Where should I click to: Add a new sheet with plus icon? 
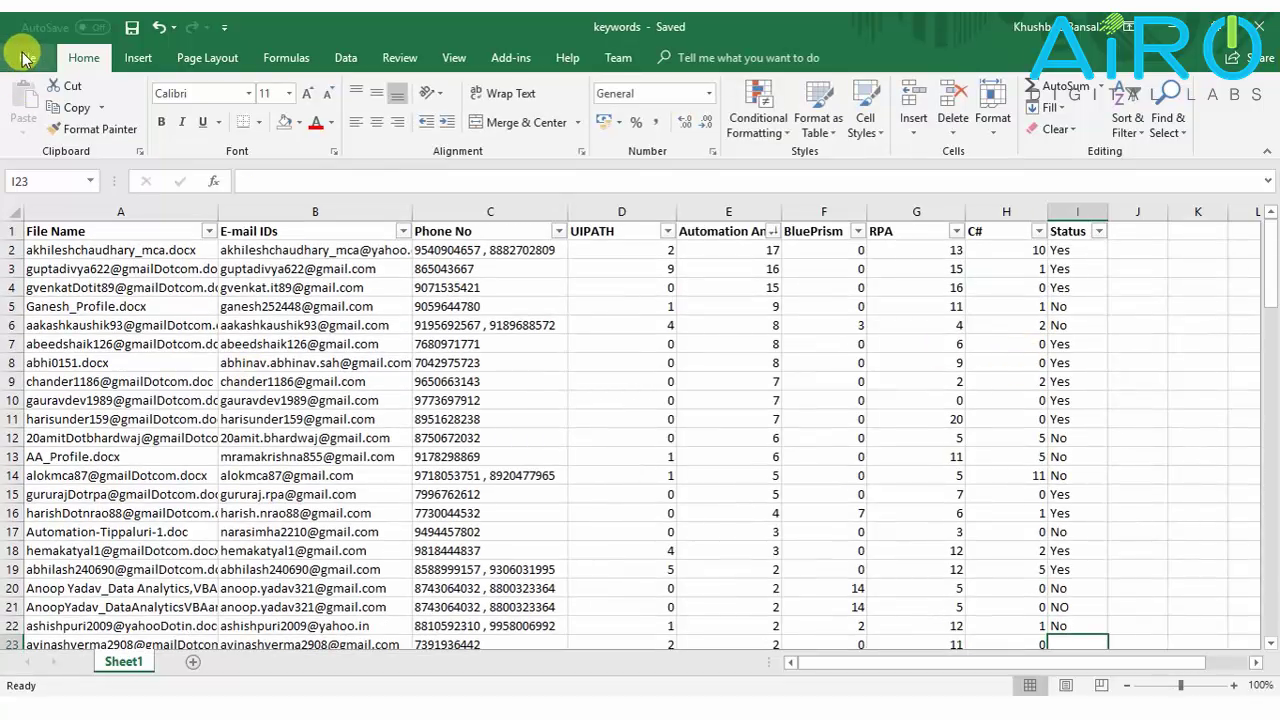pyautogui.click(x=193, y=662)
